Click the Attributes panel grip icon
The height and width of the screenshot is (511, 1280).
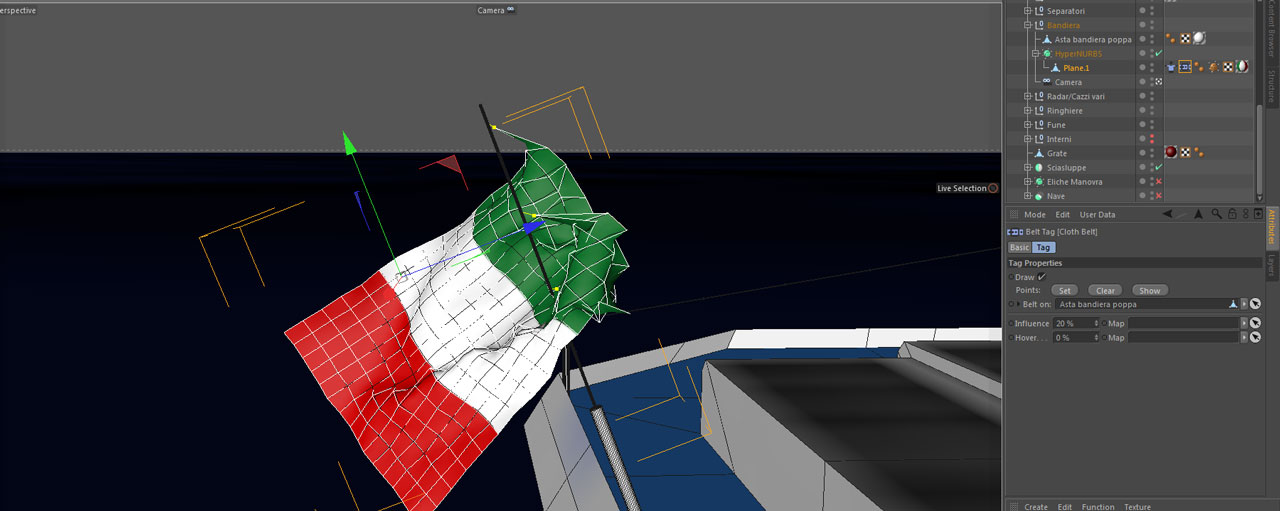(1014, 214)
